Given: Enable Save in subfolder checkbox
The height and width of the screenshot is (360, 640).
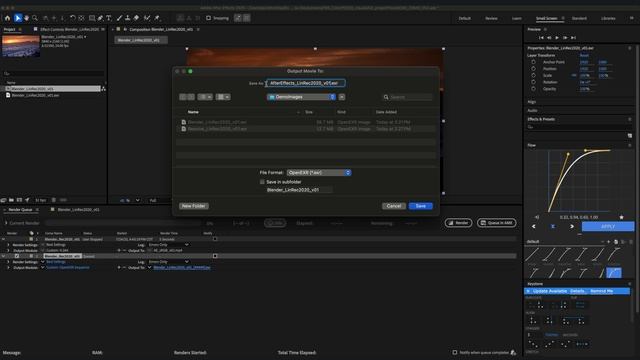Looking at the screenshot, I should [x=262, y=182].
